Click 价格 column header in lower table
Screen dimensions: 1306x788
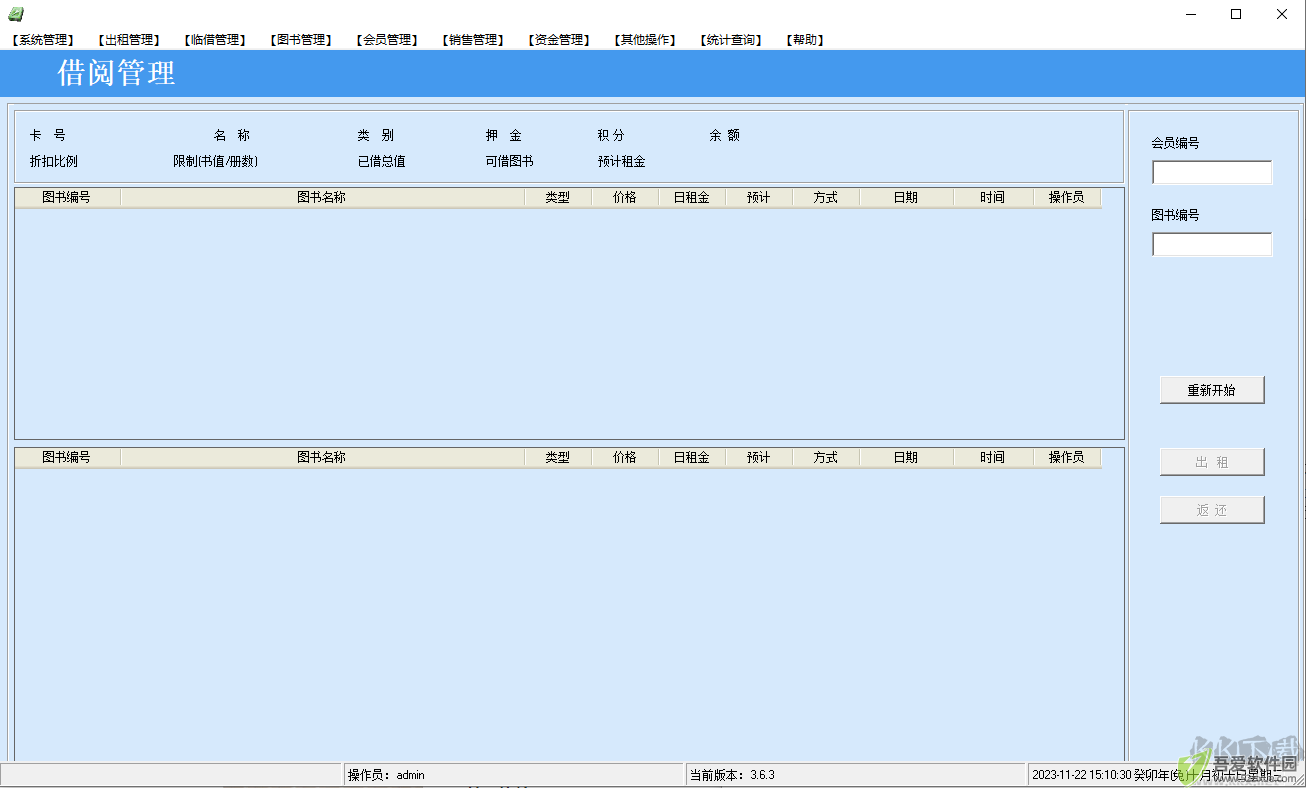625,458
